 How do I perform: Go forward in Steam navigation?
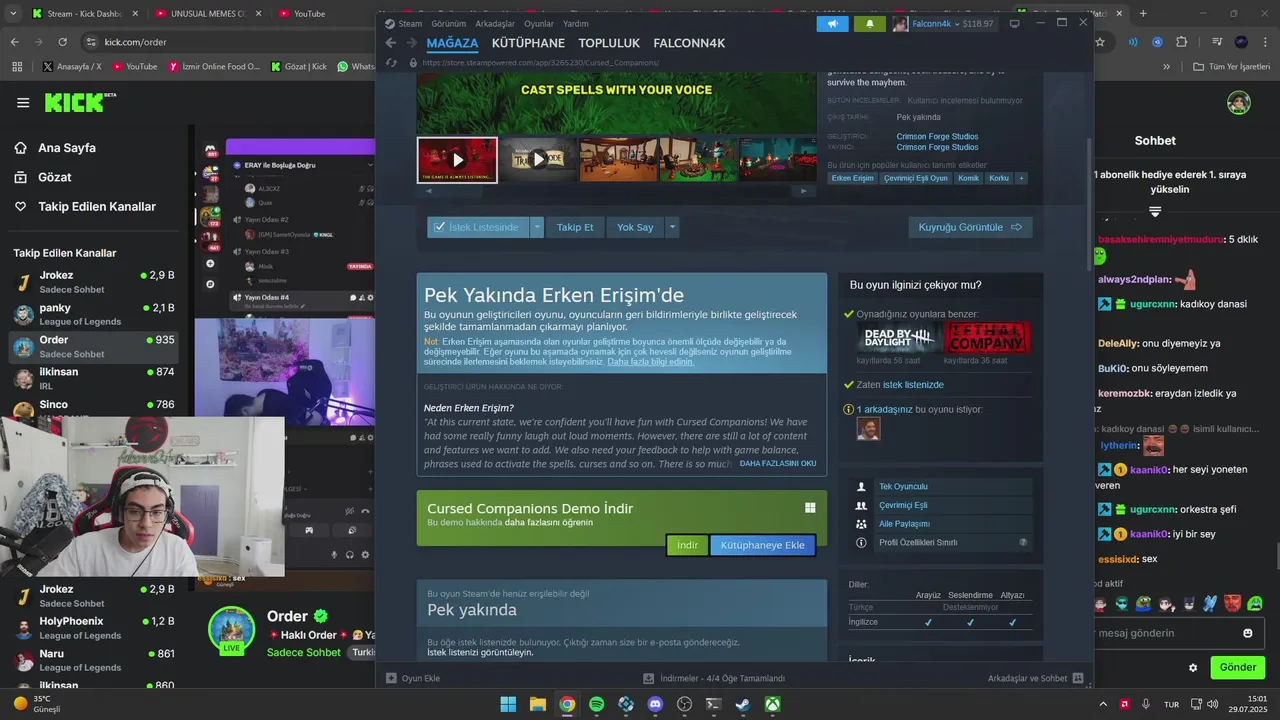412,43
